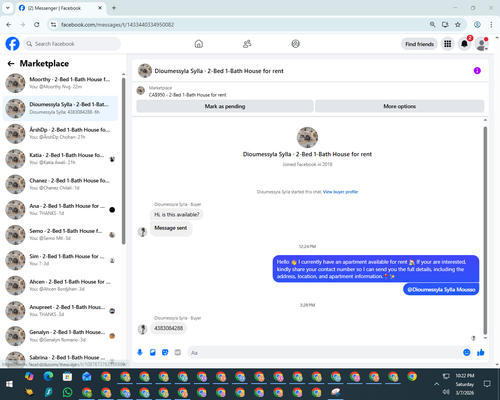This screenshot has height=400, width=500.
Task: Open the tab search dropdown arrow
Action: point(7,8)
